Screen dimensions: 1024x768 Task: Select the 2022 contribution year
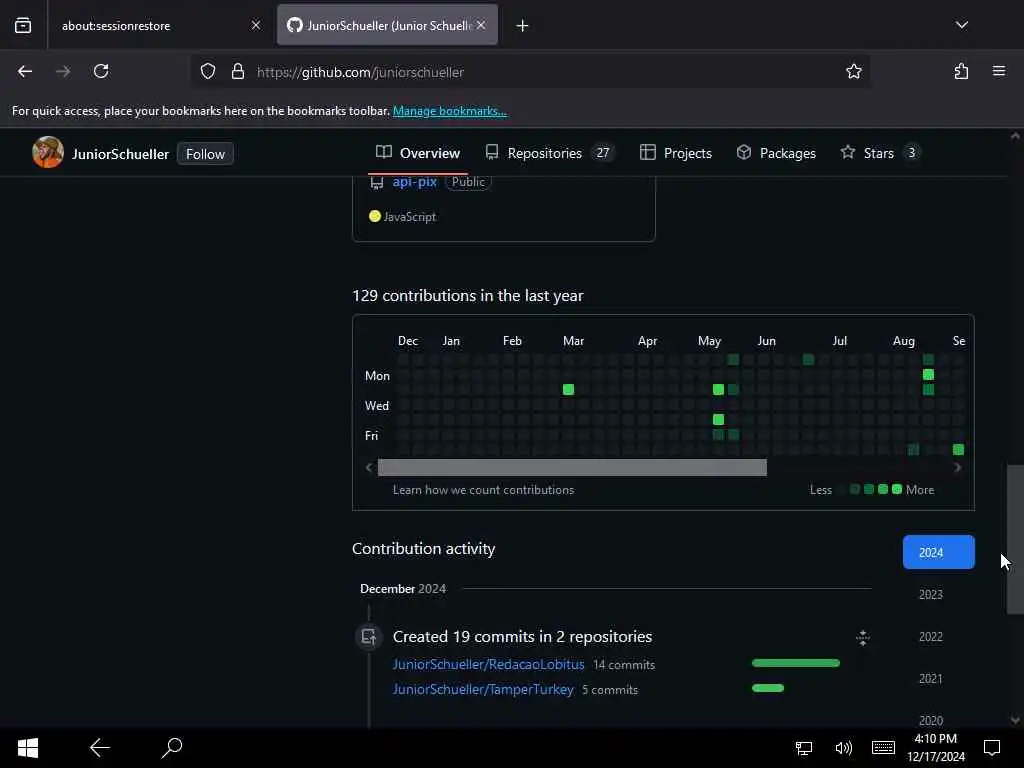[931, 637]
